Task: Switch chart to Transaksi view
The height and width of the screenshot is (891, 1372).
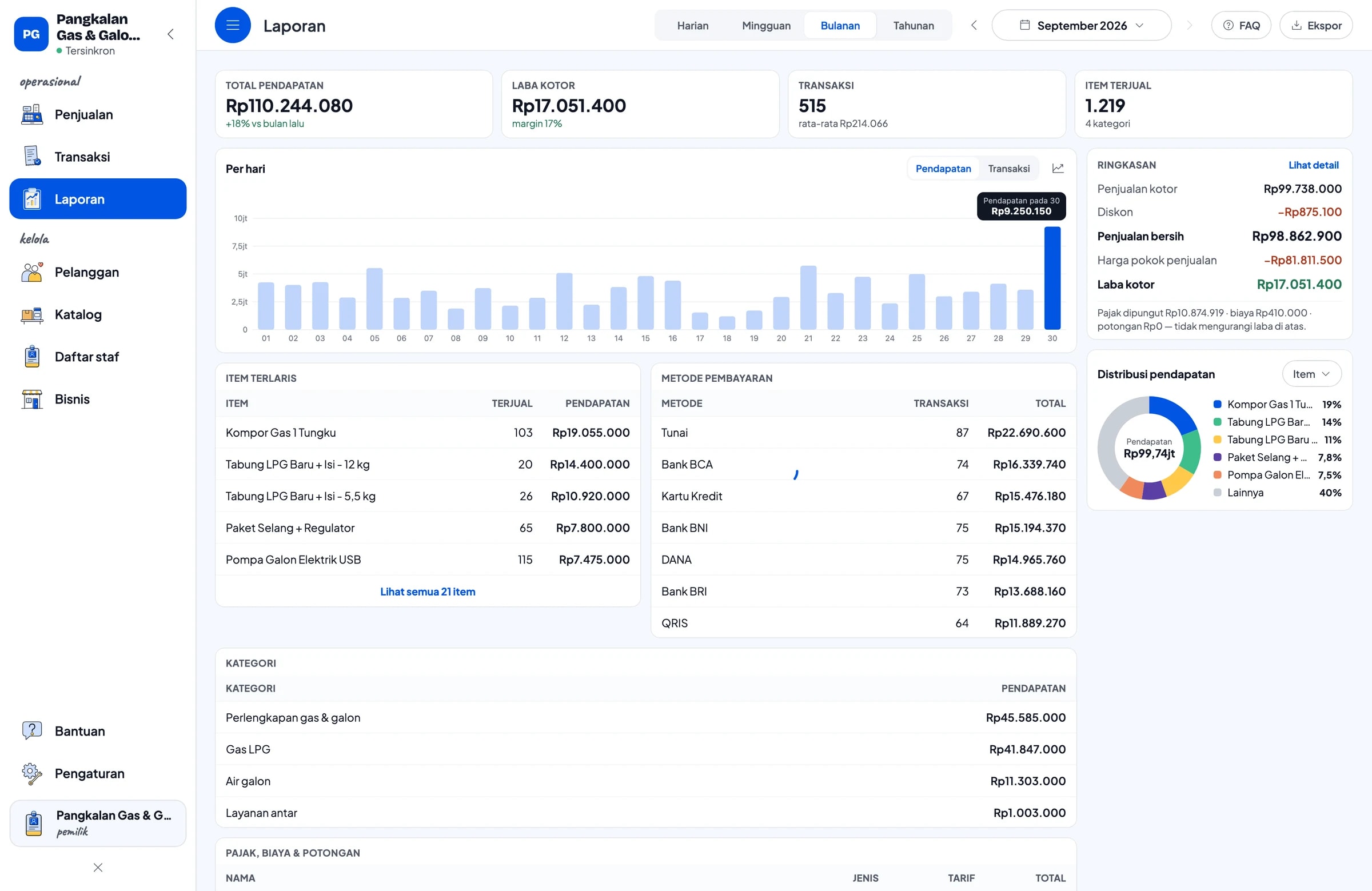Action: 1009,168
